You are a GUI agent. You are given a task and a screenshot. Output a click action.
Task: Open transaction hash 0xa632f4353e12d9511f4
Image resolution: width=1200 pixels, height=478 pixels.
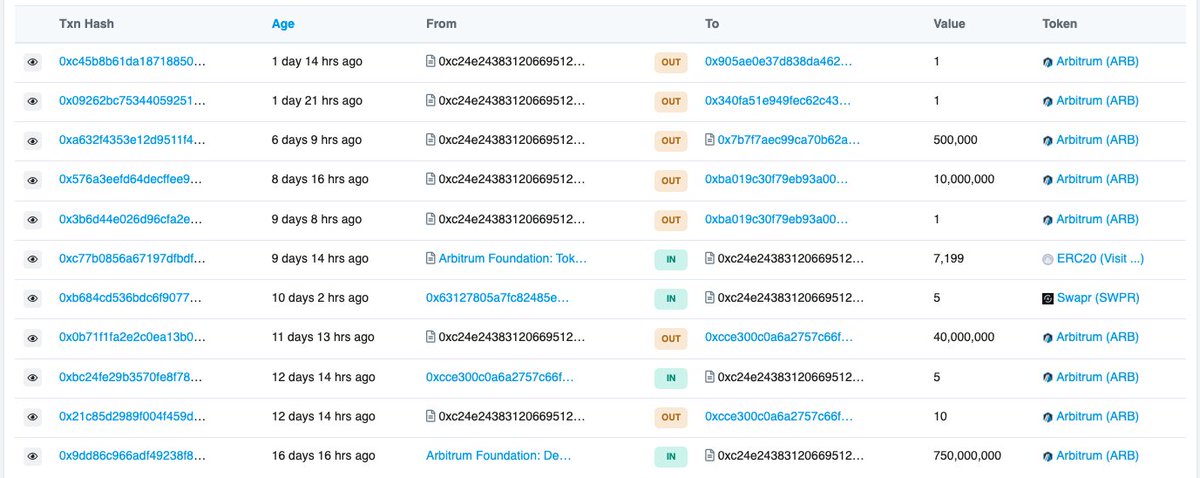(132, 141)
